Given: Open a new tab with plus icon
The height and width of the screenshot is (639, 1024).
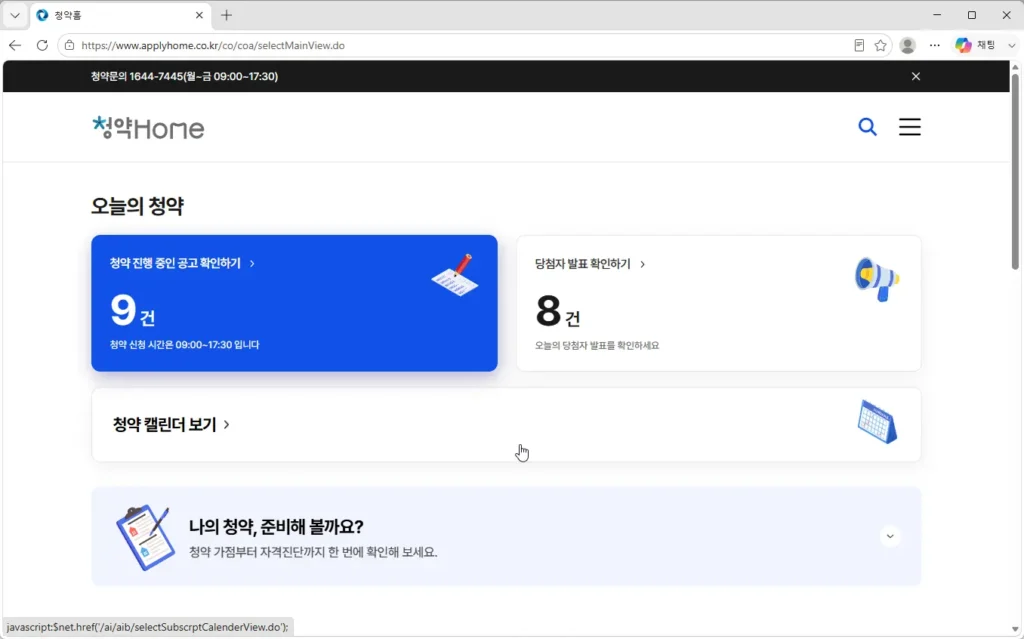Looking at the screenshot, I should pyautogui.click(x=226, y=15).
